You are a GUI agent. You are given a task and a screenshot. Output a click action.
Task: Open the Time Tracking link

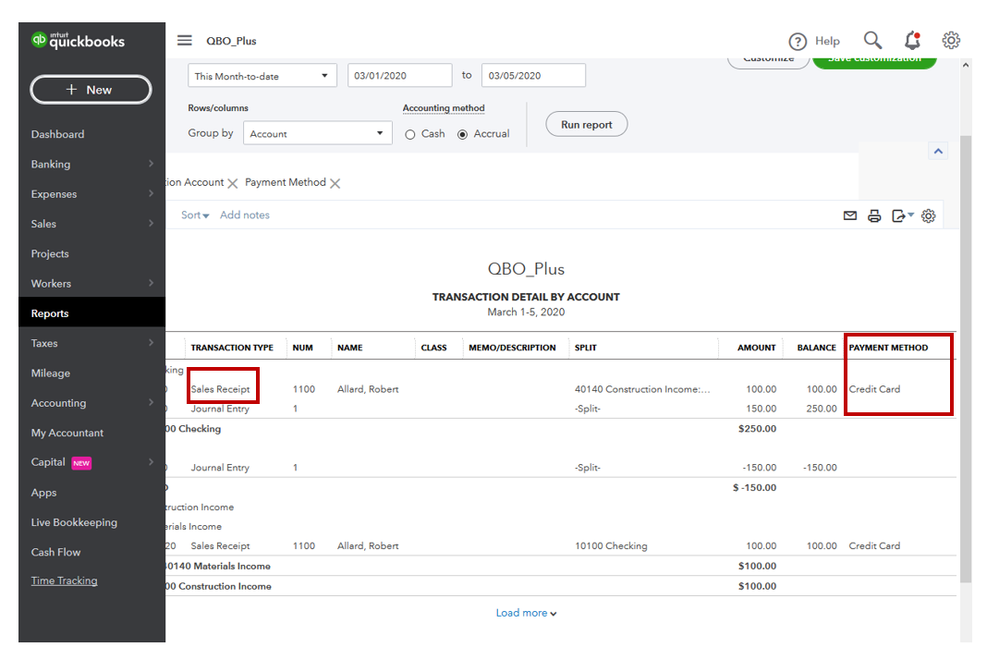click(64, 581)
